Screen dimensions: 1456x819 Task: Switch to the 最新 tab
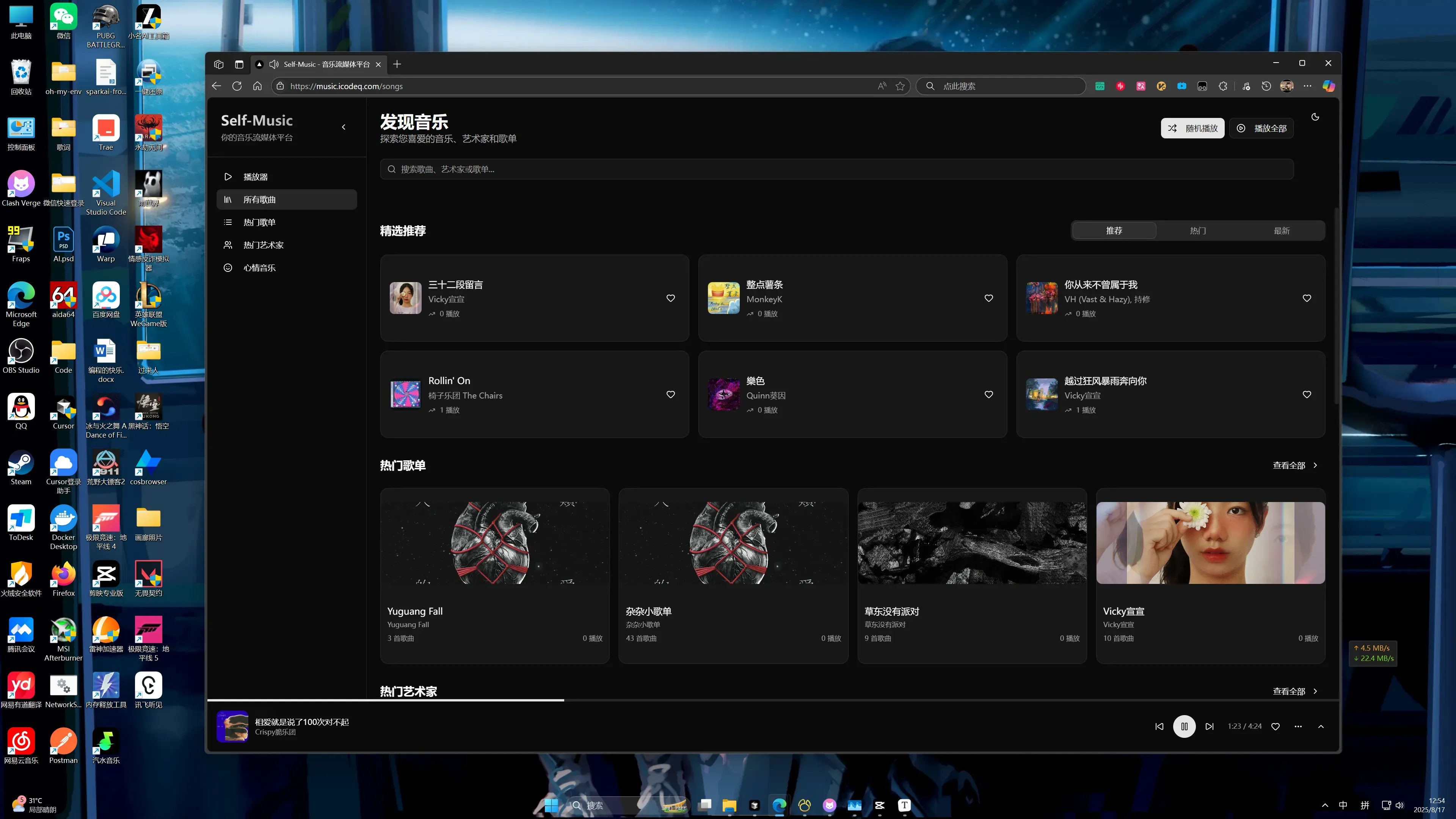(x=1281, y=231)
